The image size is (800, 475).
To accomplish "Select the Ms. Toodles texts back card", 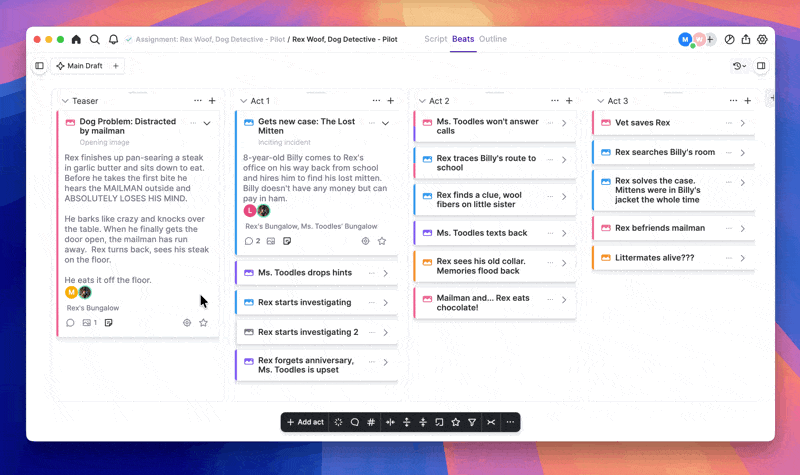I will click(481, 233).
